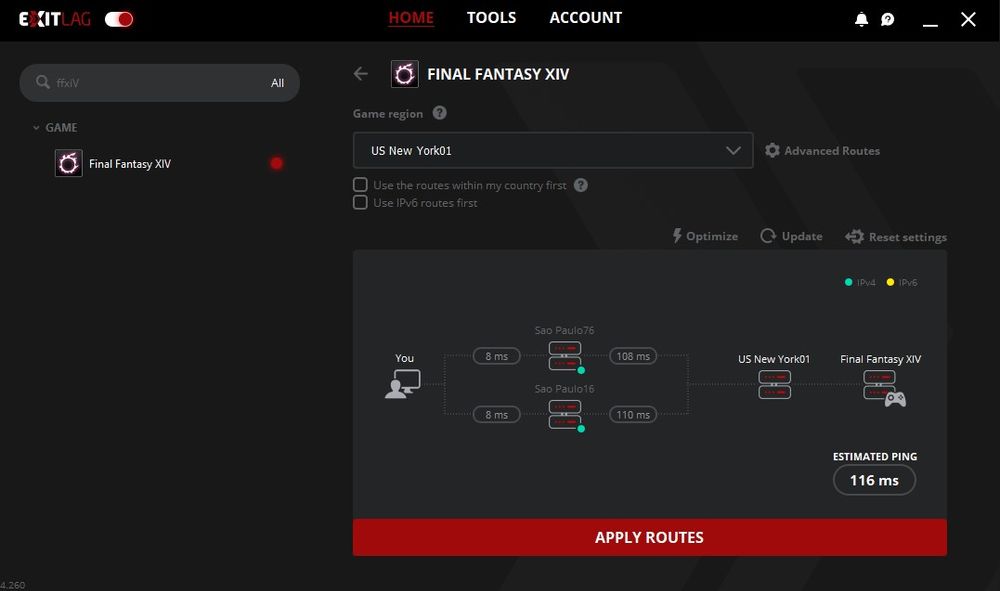Image resolution: width=1000 pixels, height=591 pixels.
Task: Focus the game search field
Action: click(159, 83)
